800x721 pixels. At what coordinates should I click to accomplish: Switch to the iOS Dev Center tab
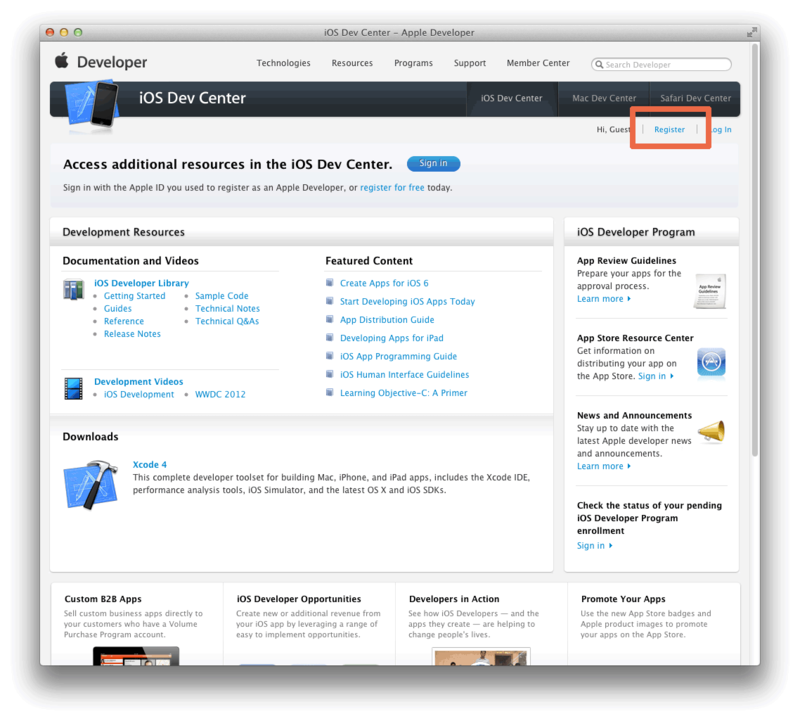[512, 98]
